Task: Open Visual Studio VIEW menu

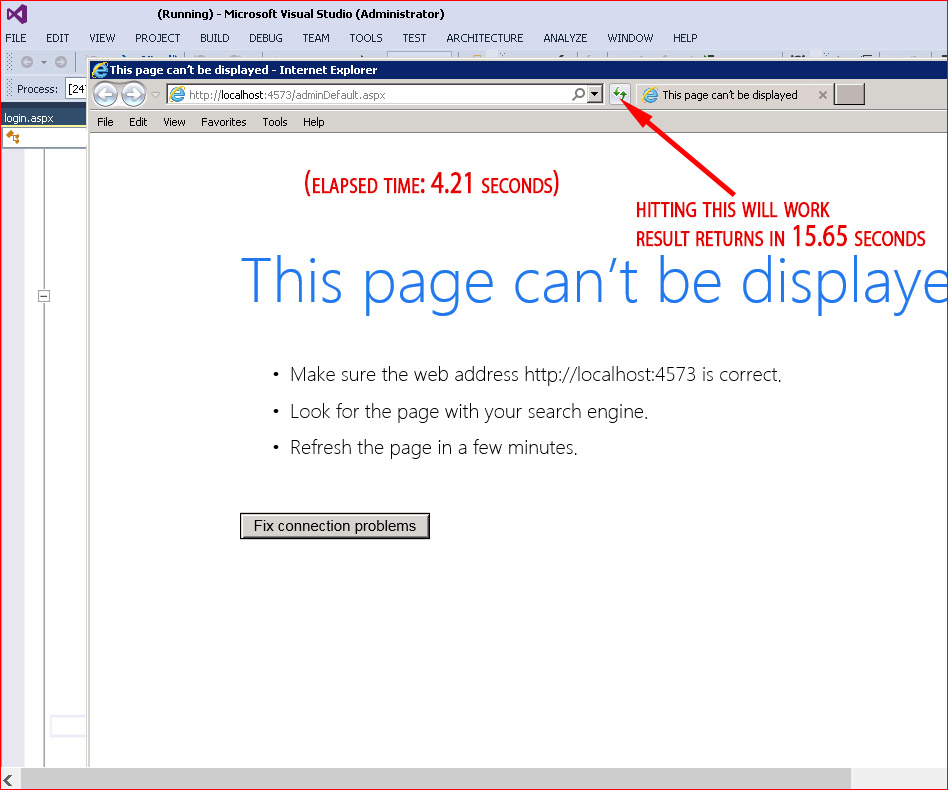Action: [x=102, y=38]
